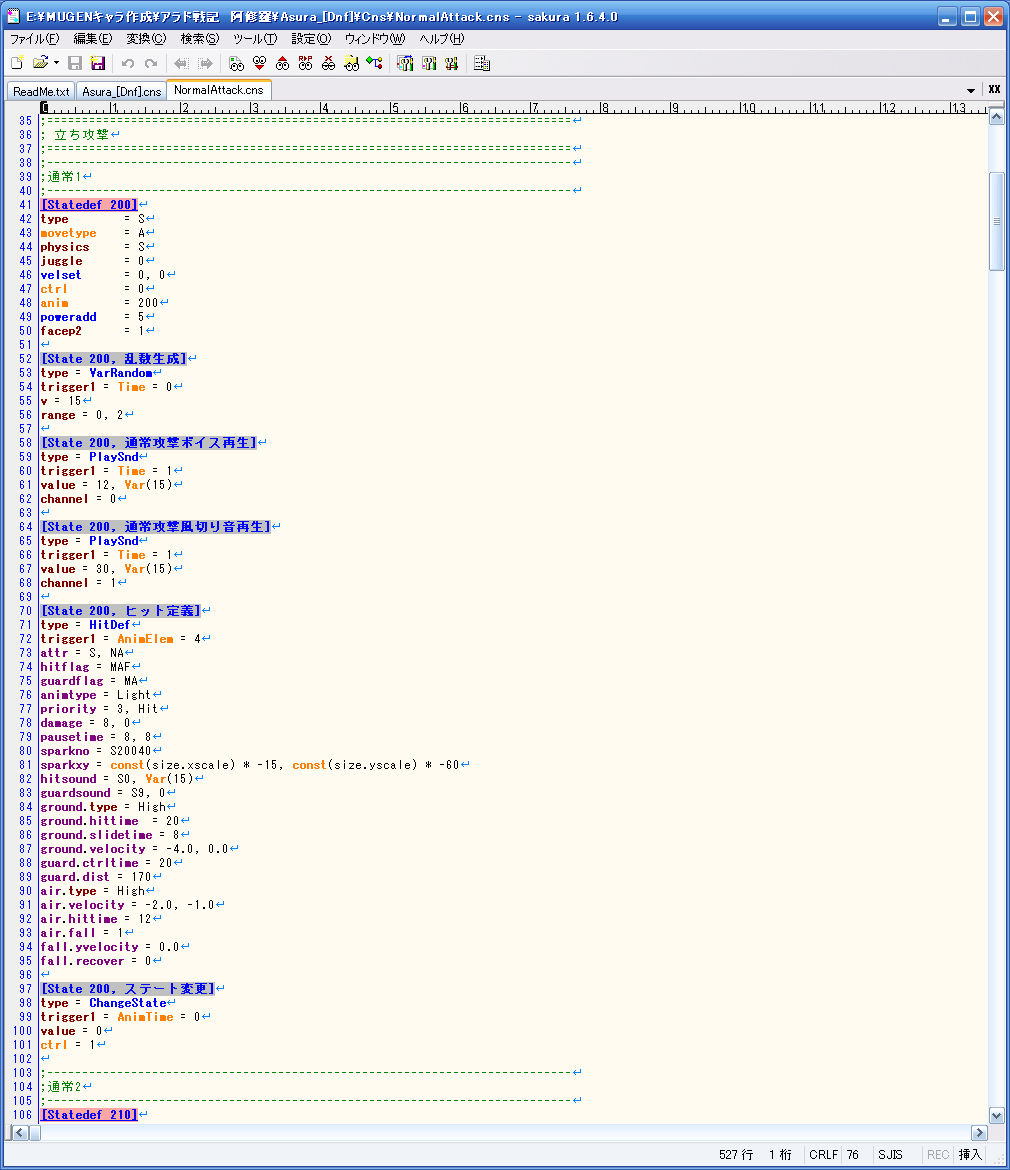Open the ファイル(F) menu
1010x1170 pixels.
coord(34,39)
